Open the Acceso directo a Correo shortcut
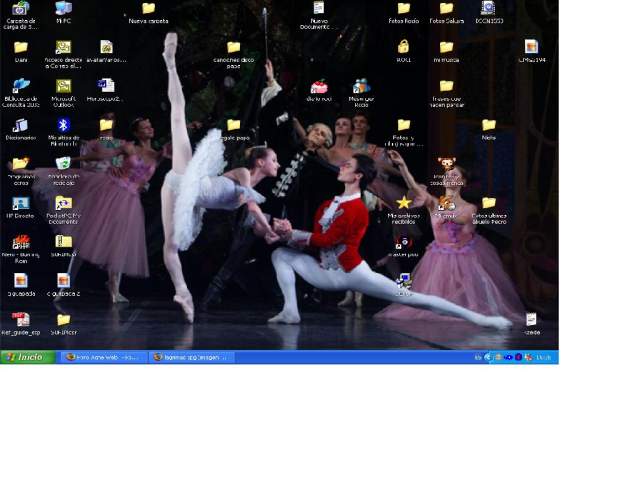 [x=63, y=47]
